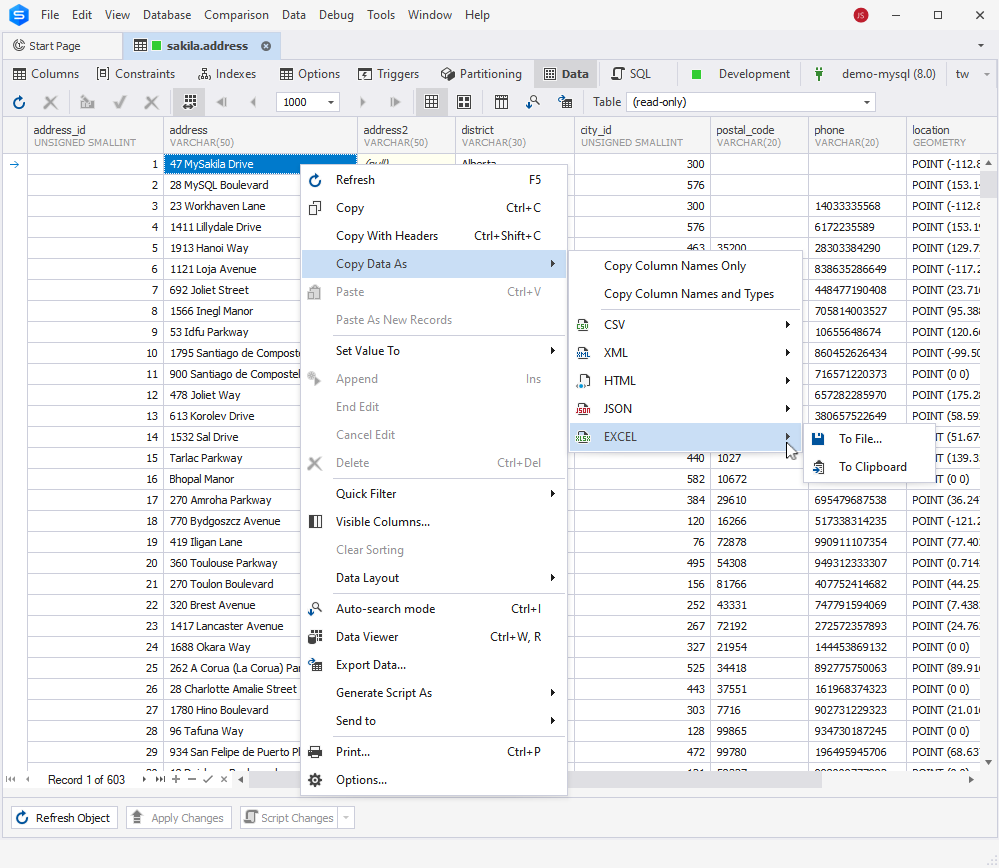Go to previous page arrow icon

(x=253, y=102)
